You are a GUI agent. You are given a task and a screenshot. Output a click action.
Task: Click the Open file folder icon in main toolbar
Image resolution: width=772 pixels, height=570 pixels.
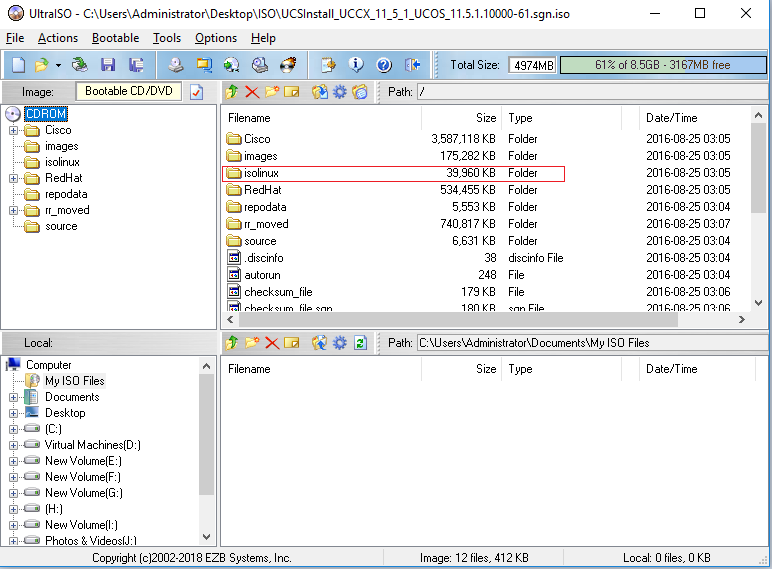tap(42, 64)
